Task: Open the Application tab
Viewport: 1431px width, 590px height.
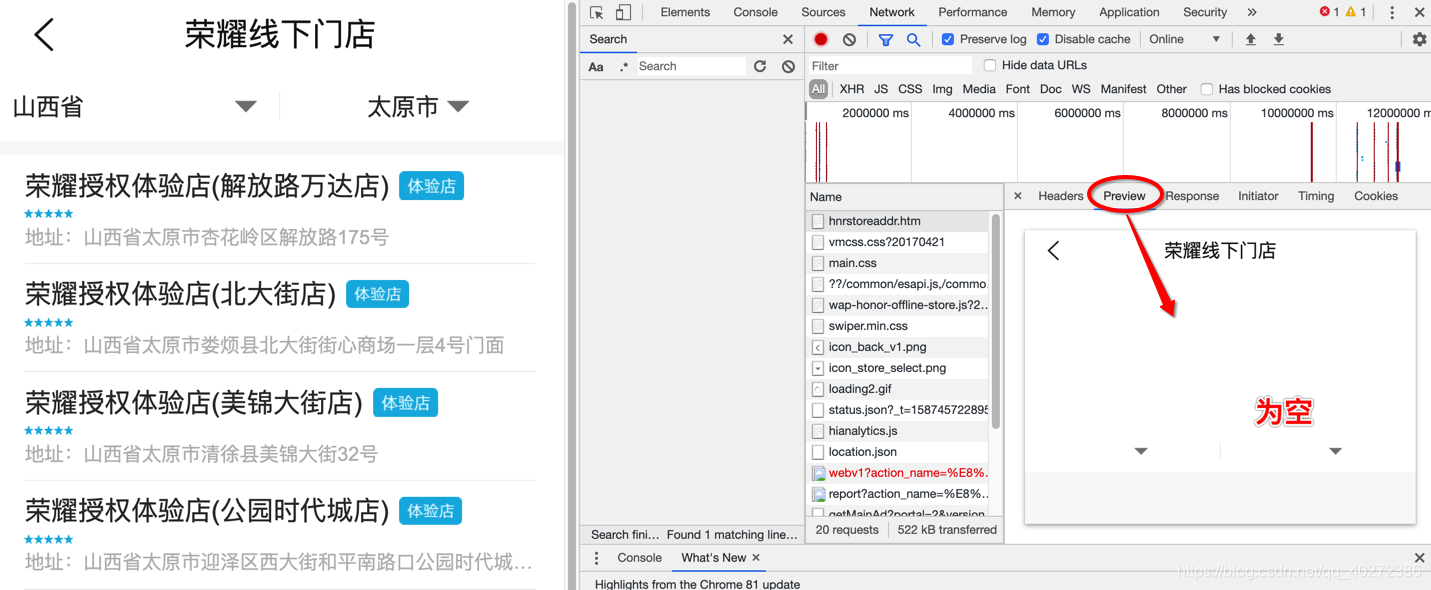Action: click(x=1129, y=12)
